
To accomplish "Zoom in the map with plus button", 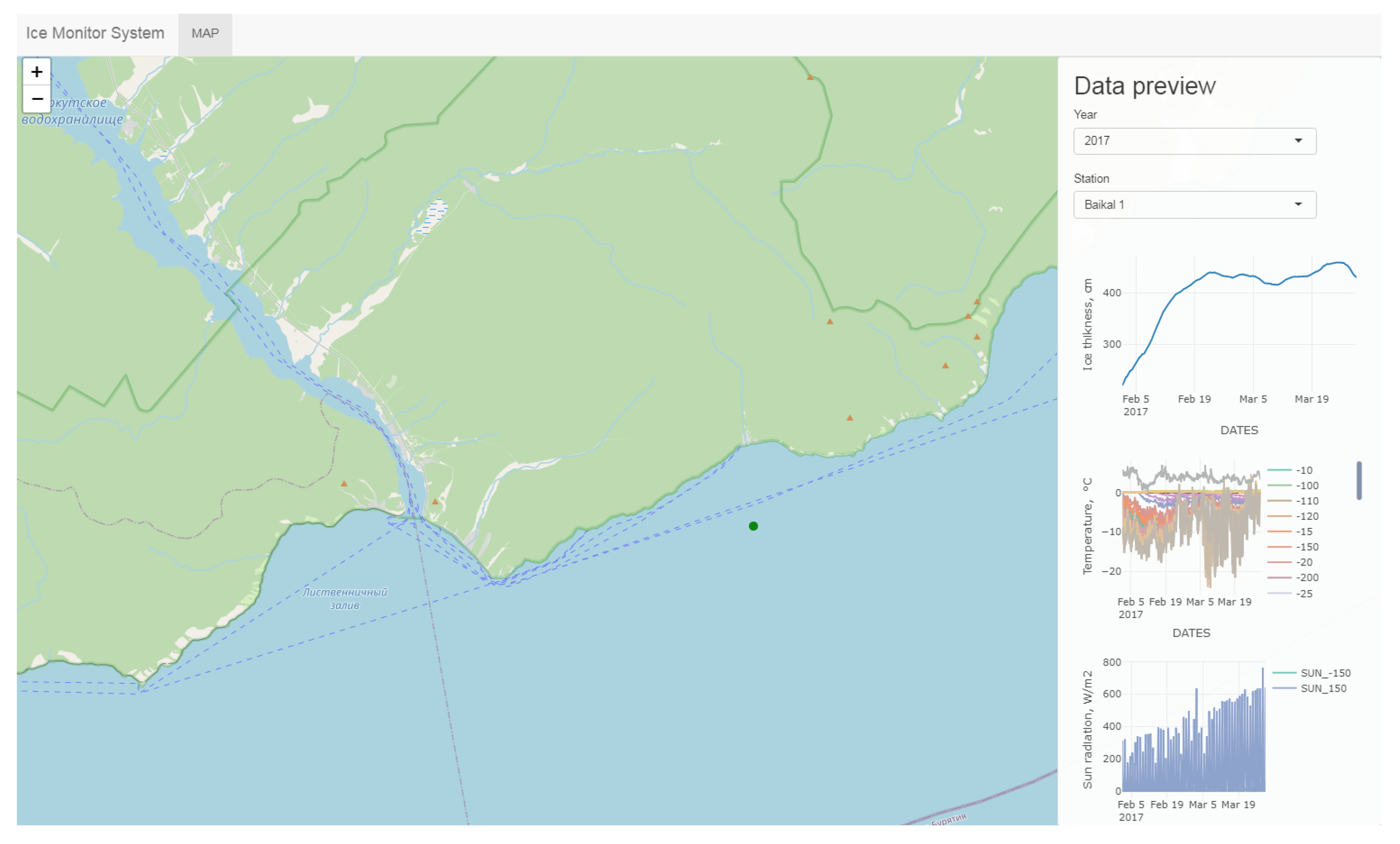I will (36, 72).
